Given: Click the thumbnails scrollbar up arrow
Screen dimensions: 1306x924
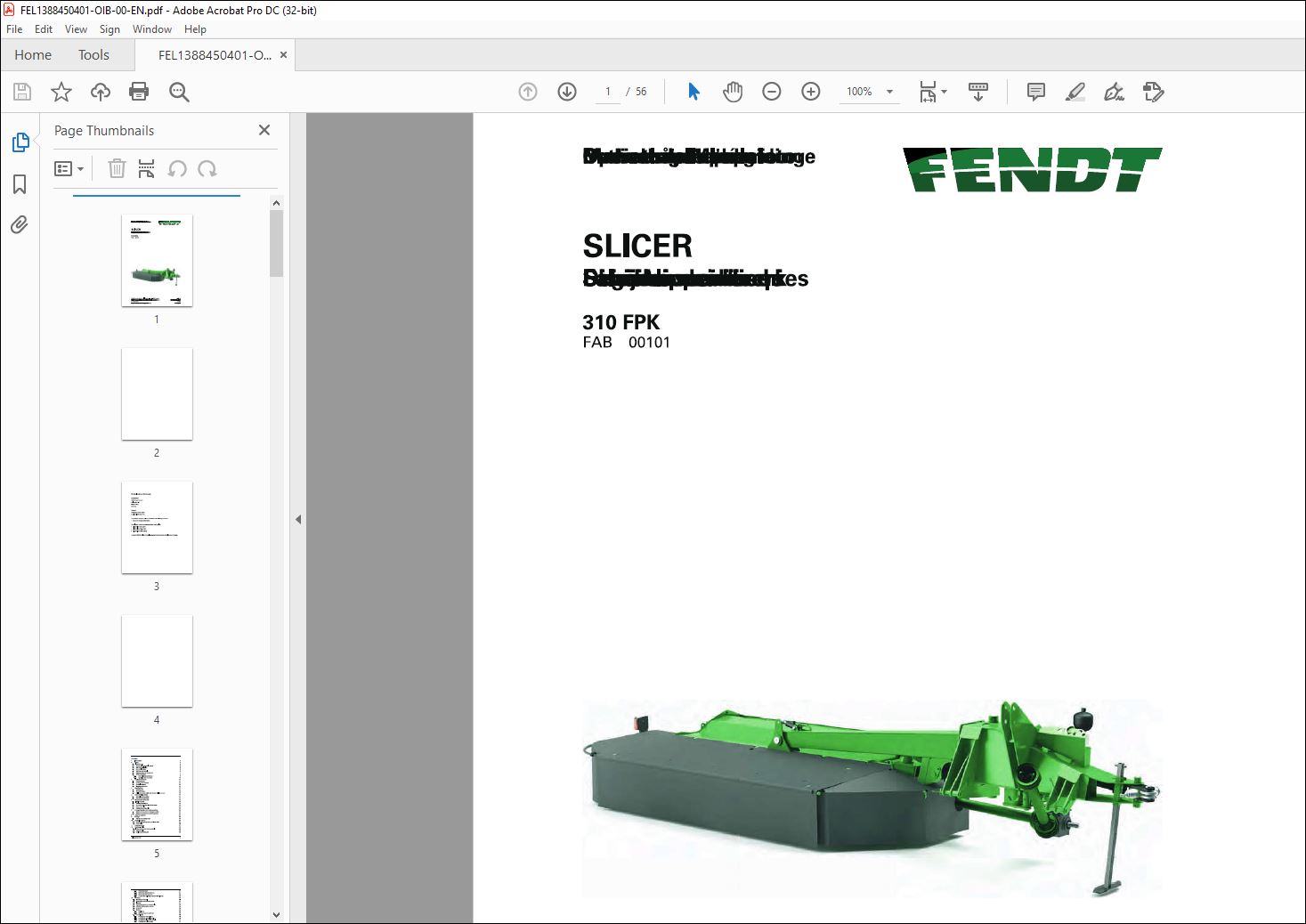Looking at the screenshot, I should [x=276, y=203].
